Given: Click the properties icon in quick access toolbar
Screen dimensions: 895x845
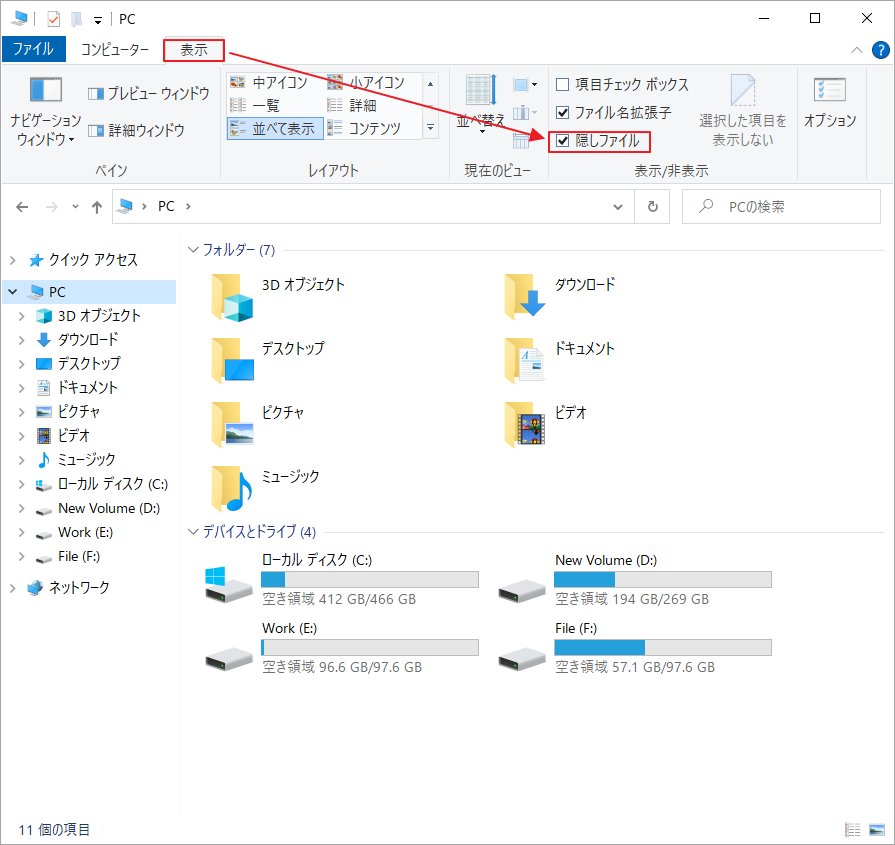Looking at the screenshot, I should pyautogui.click(x=53, y=19).
